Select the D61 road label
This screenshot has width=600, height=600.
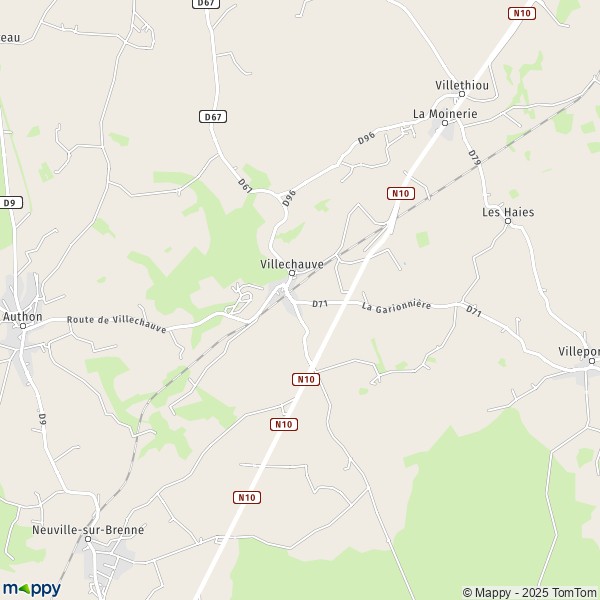tap(245, 186)
